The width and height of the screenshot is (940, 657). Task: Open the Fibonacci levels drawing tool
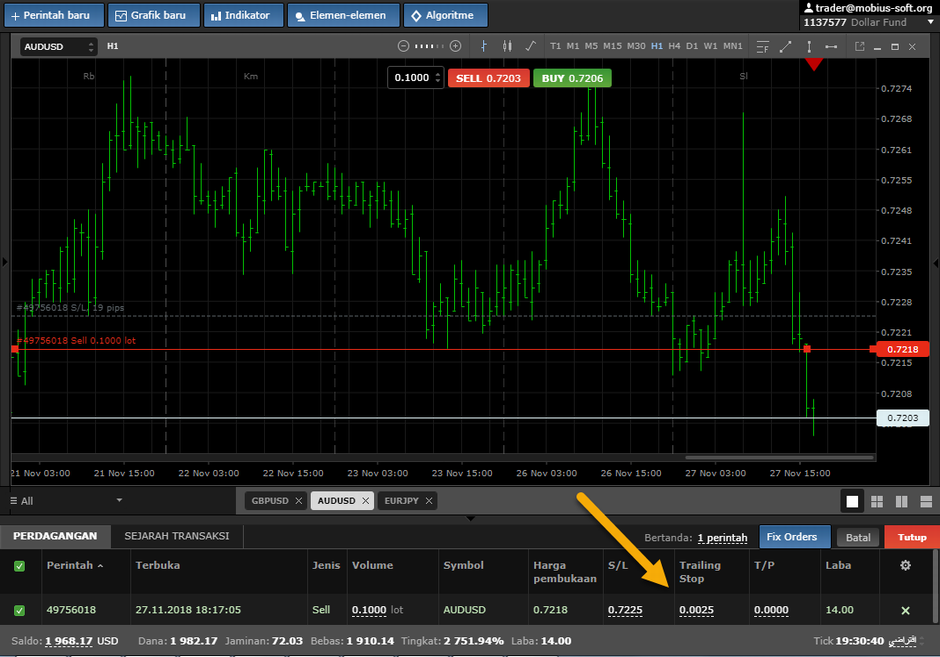763,47
